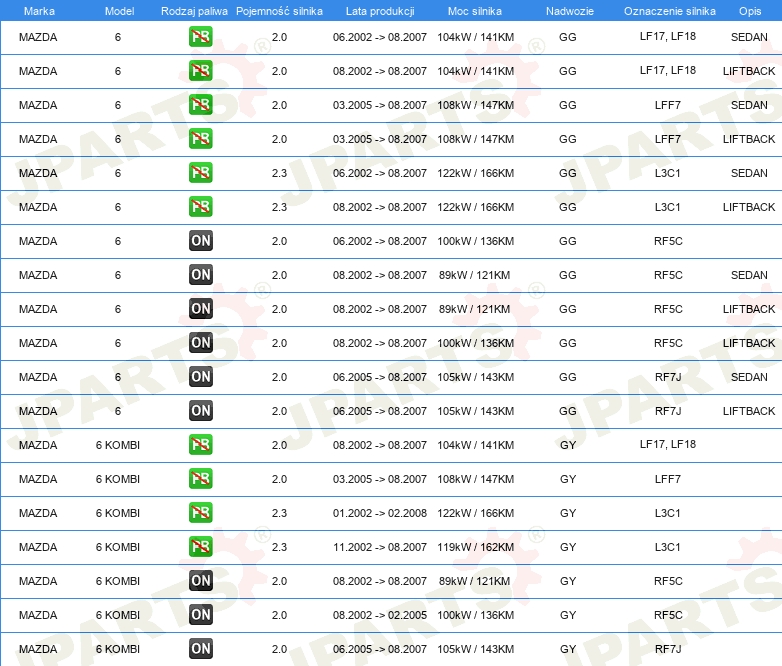Click the ON diesel icon for the 89kW sedan
The height and width of the screenshot is (666, 782).
(x=200, y=275)
